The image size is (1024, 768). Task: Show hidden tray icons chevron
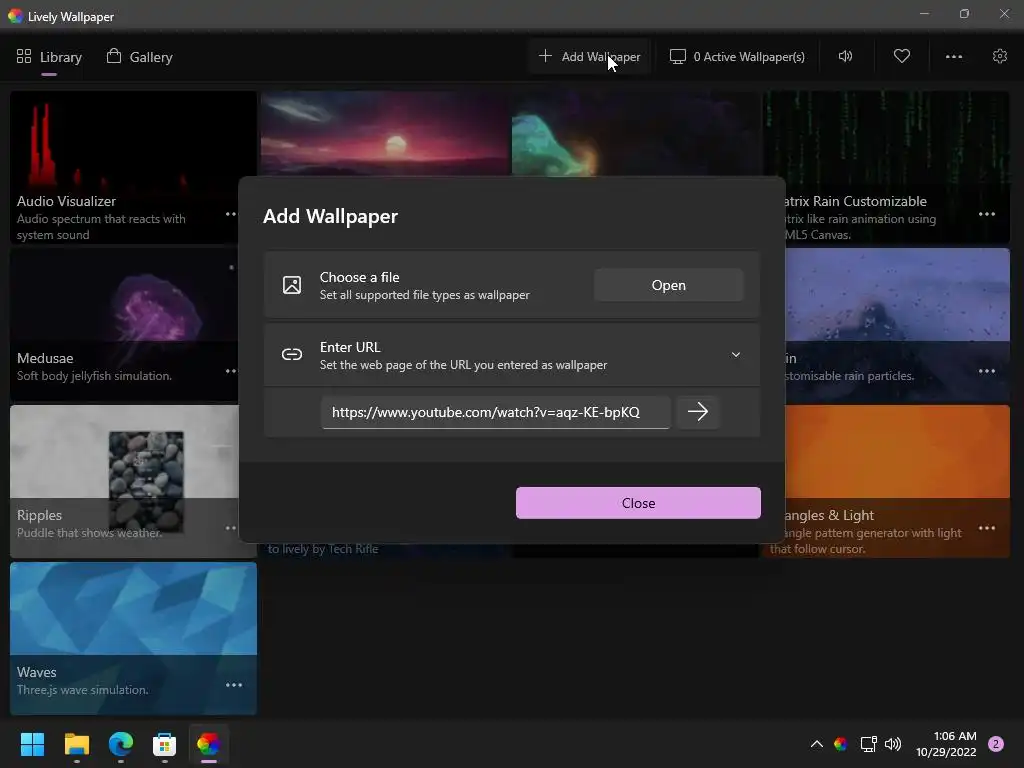pyautogui.click(x=816, y=744)
